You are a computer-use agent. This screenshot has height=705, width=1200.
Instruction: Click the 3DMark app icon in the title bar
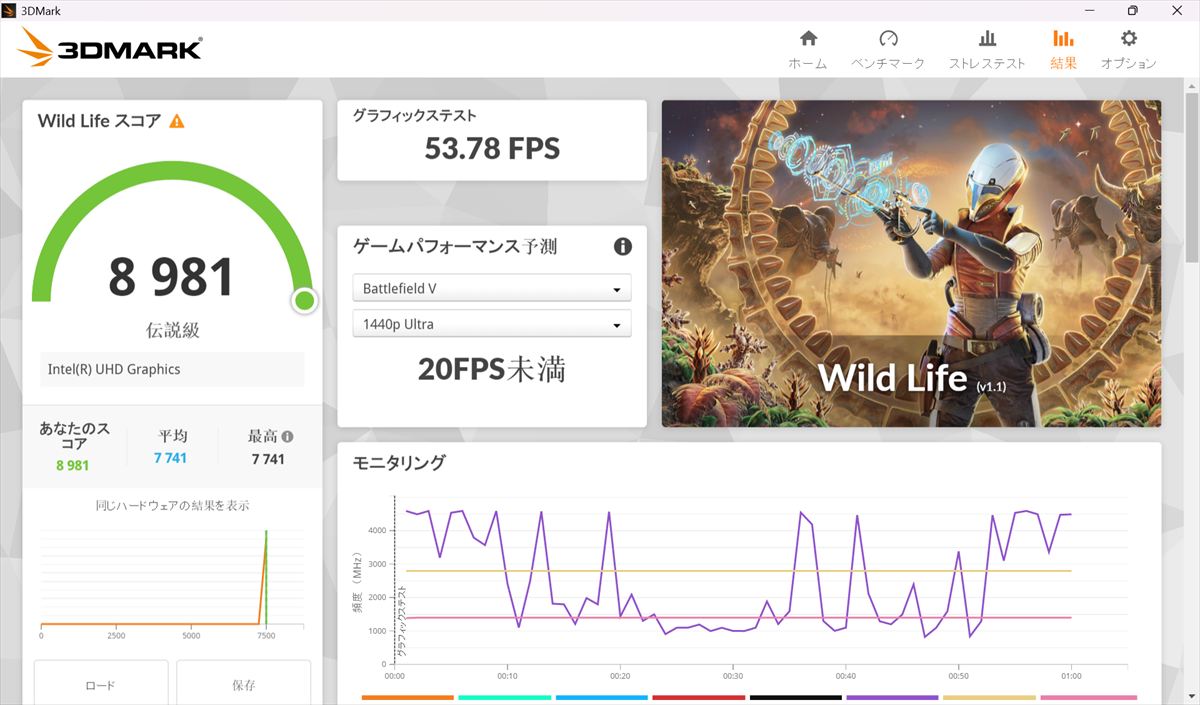11,10
